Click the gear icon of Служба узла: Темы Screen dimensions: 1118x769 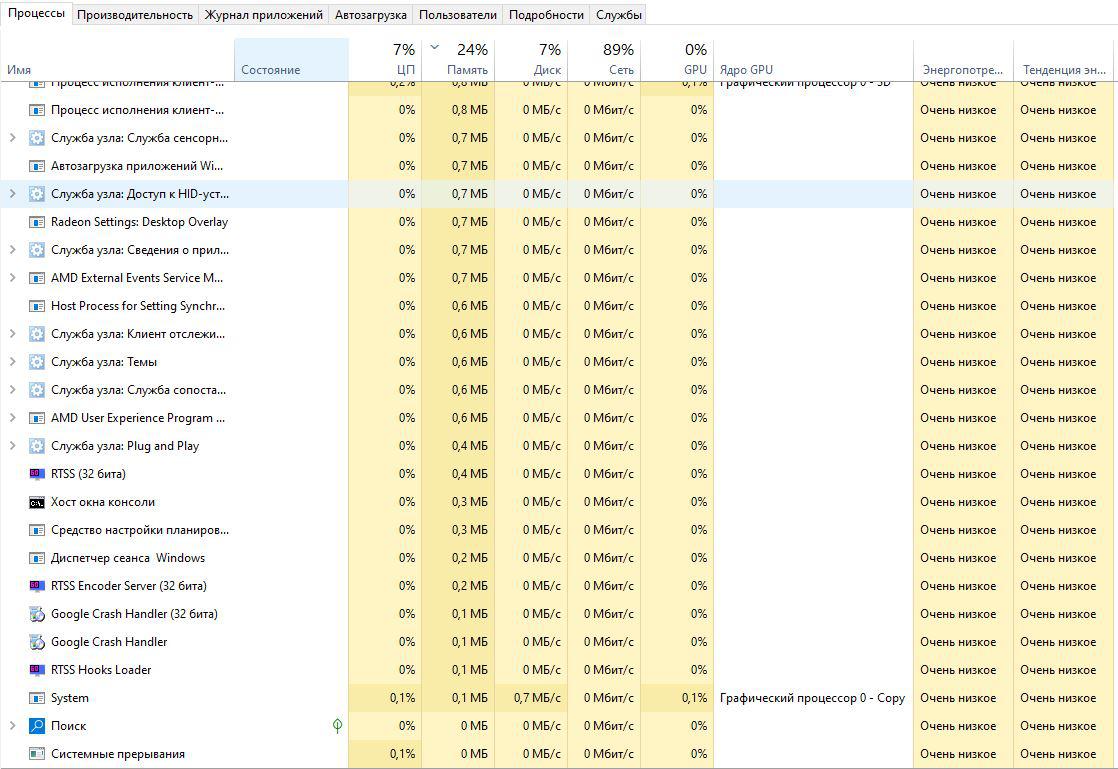click(x=37, y=362)
